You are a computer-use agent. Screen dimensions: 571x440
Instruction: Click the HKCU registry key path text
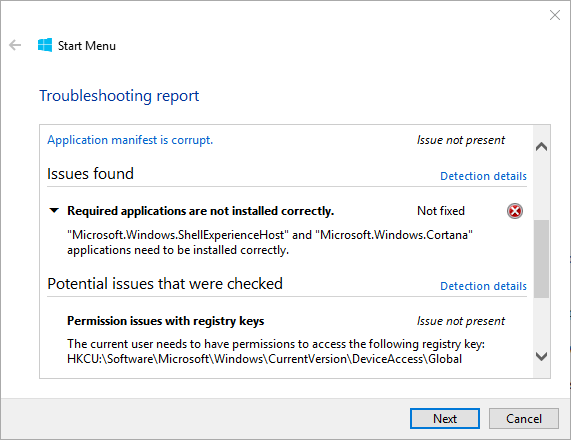[264, 359]
